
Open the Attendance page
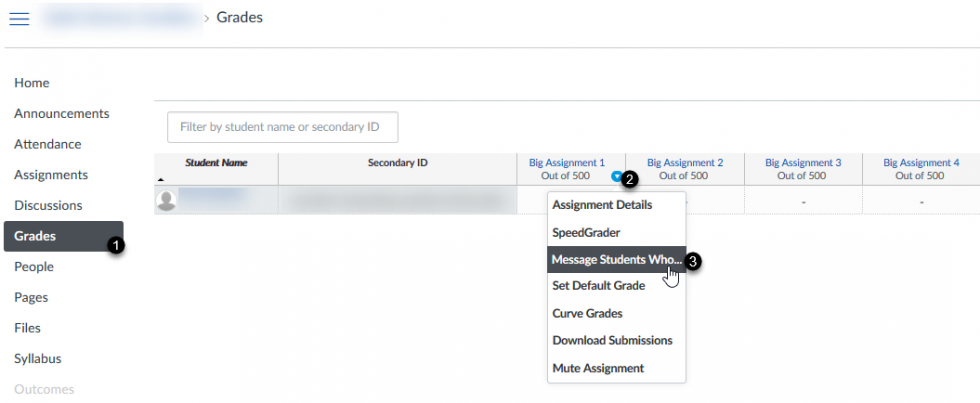(48, 144)
